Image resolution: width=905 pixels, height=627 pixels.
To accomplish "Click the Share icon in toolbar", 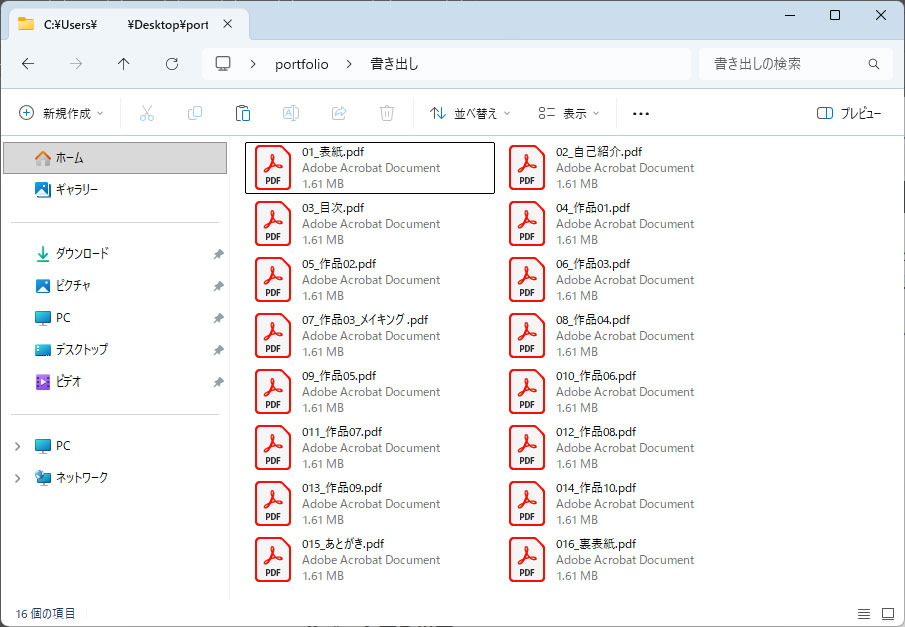I will pyautogui.click(x=339, y=113).
